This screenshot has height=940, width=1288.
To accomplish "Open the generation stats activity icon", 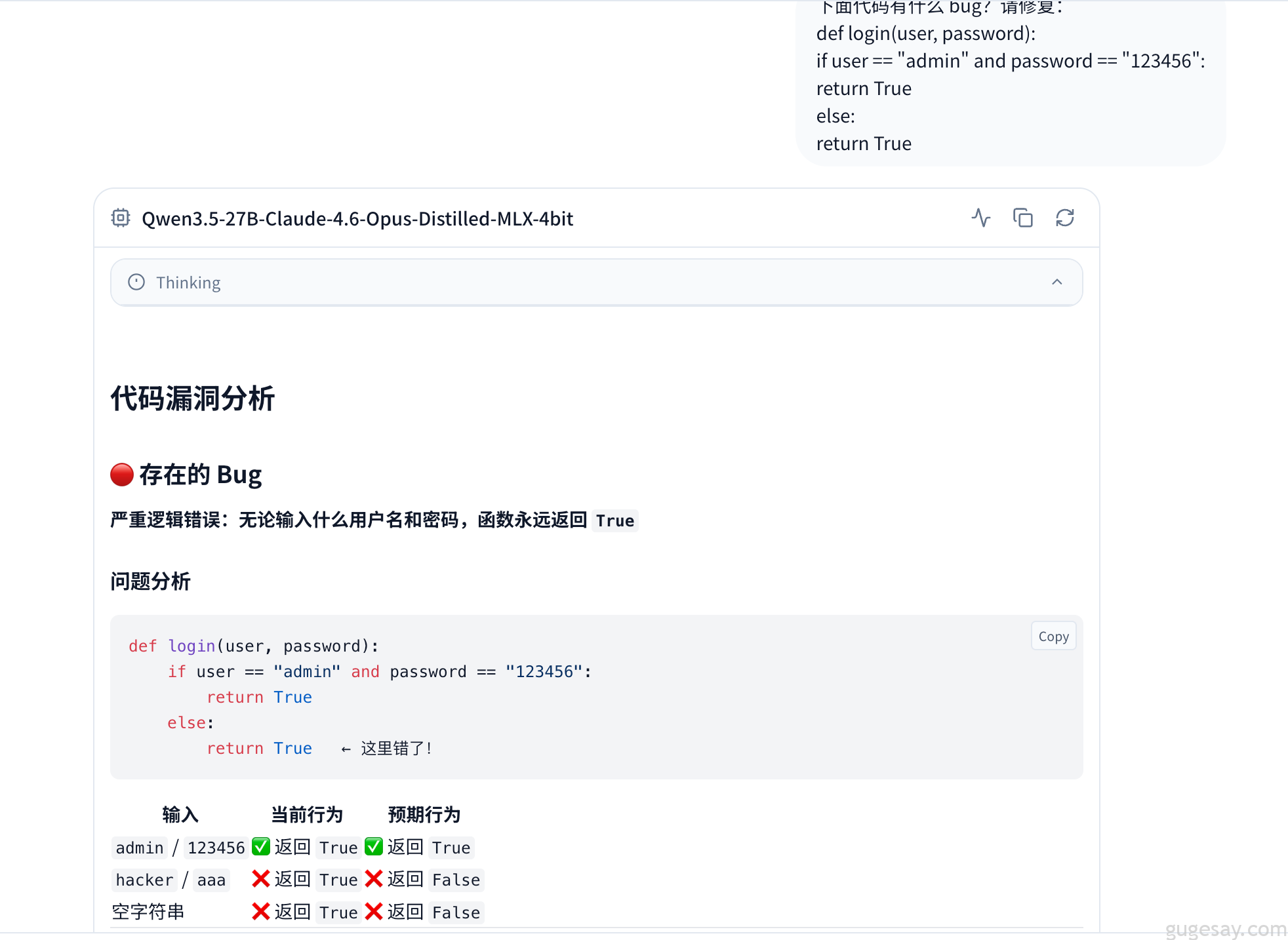I will point(981,218).
